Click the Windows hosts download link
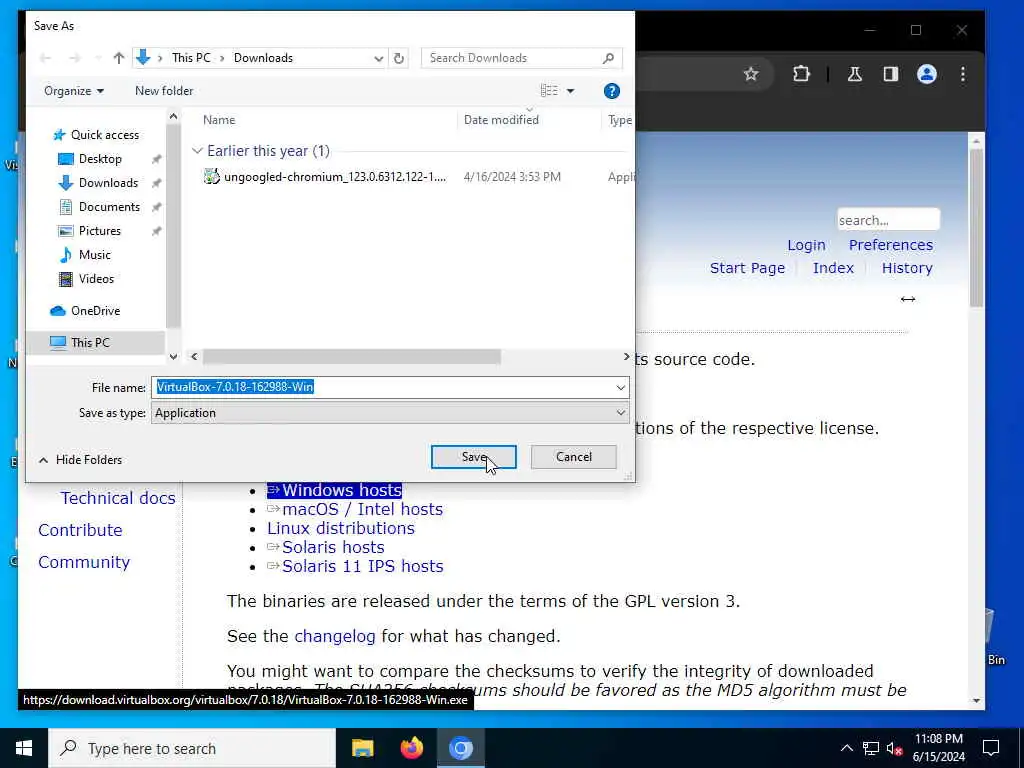The image size is (1024, 768). [x=334, y=490]
